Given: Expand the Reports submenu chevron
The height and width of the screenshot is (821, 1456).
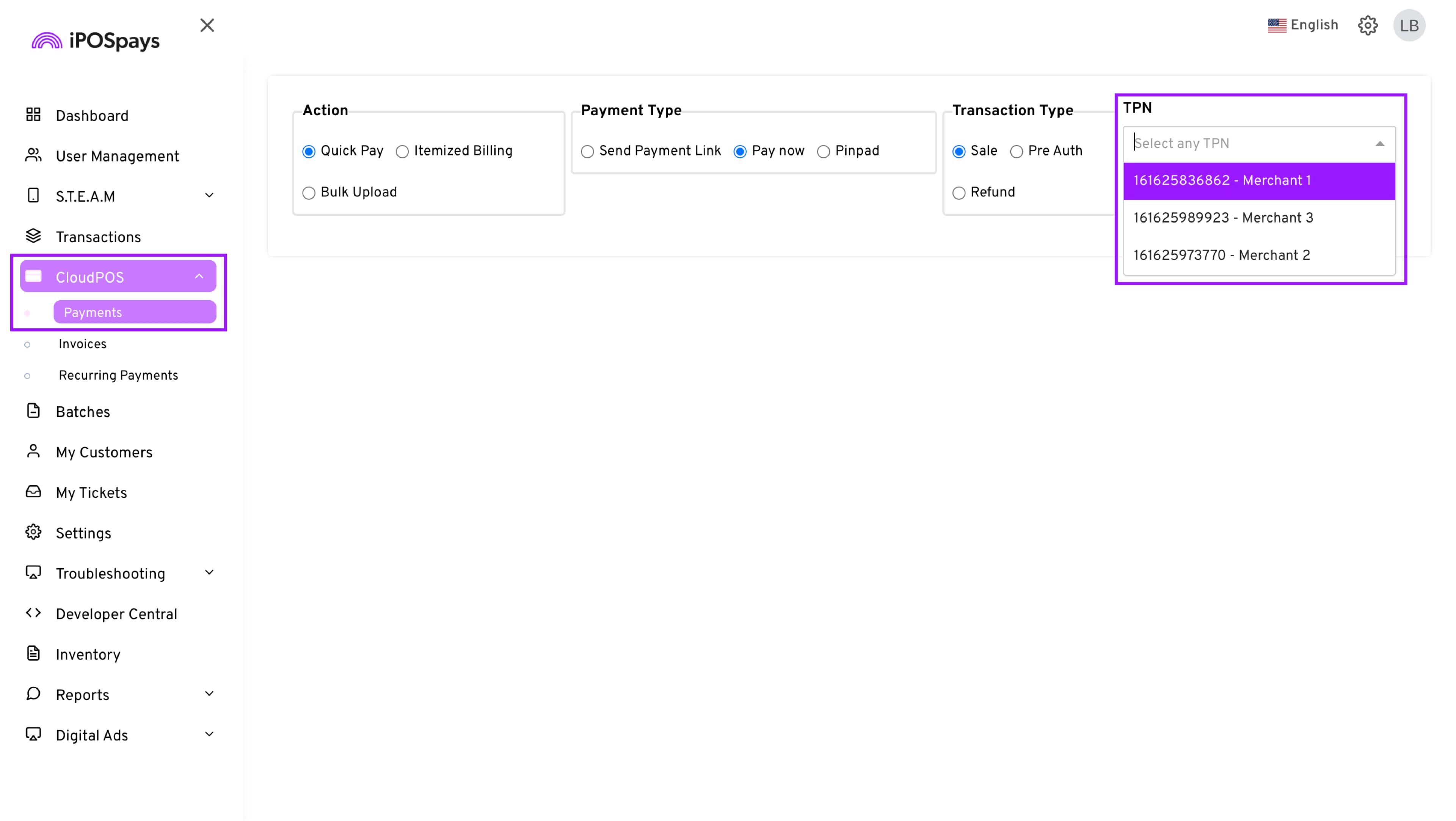Looking at the screenshot, I should [209, 694].
